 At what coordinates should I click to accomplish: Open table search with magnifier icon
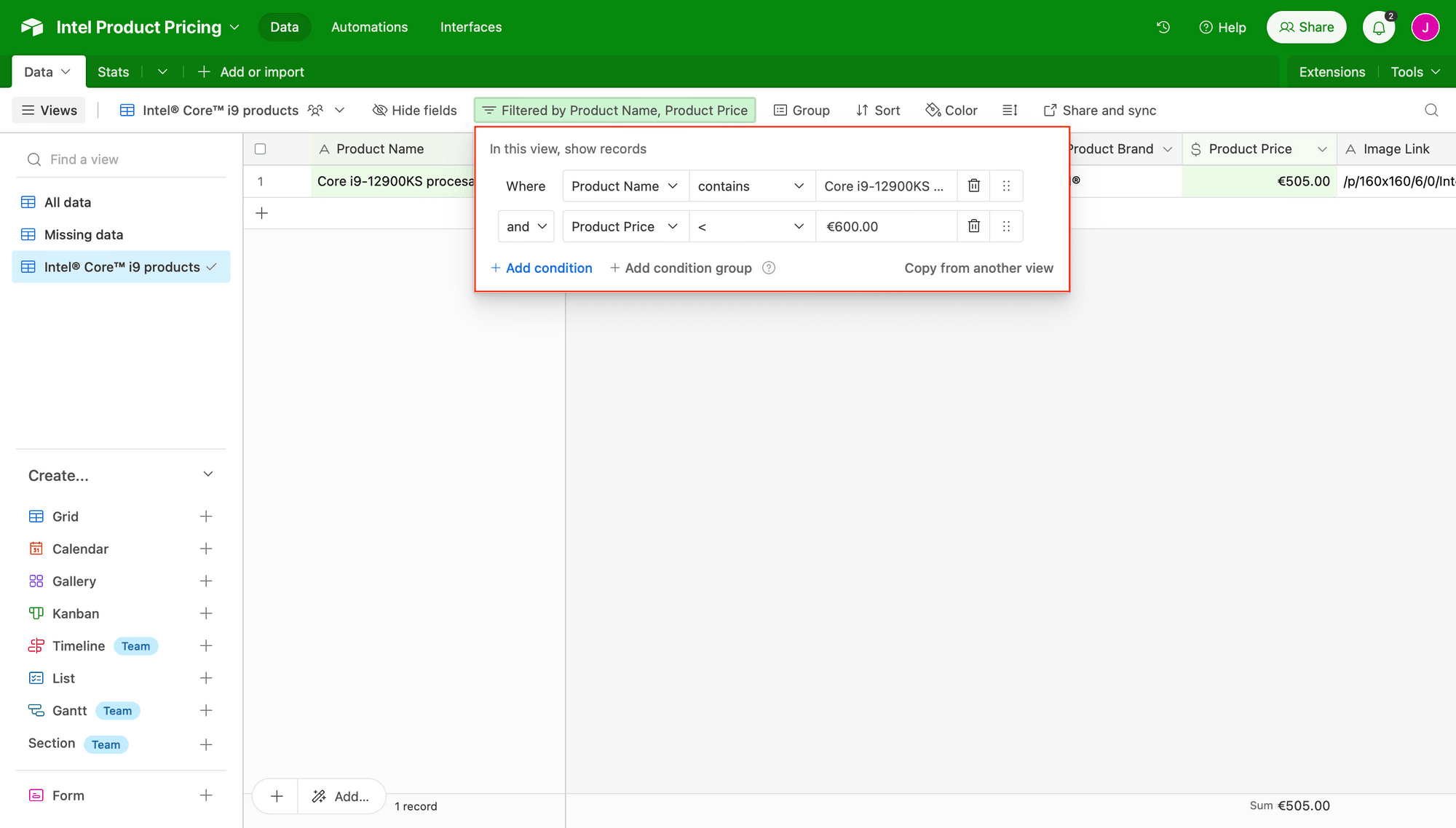[x=1431, y=111]
